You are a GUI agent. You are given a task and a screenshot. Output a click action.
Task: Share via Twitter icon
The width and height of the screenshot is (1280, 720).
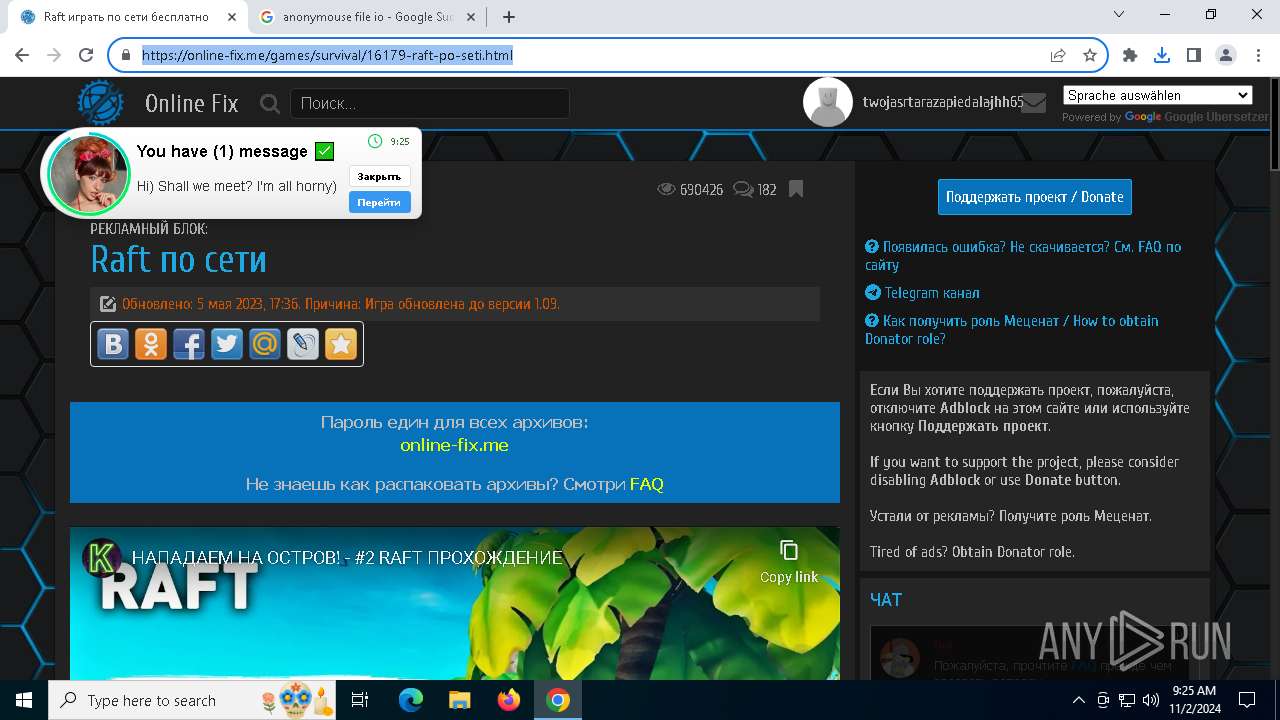[x=227, y=344]
